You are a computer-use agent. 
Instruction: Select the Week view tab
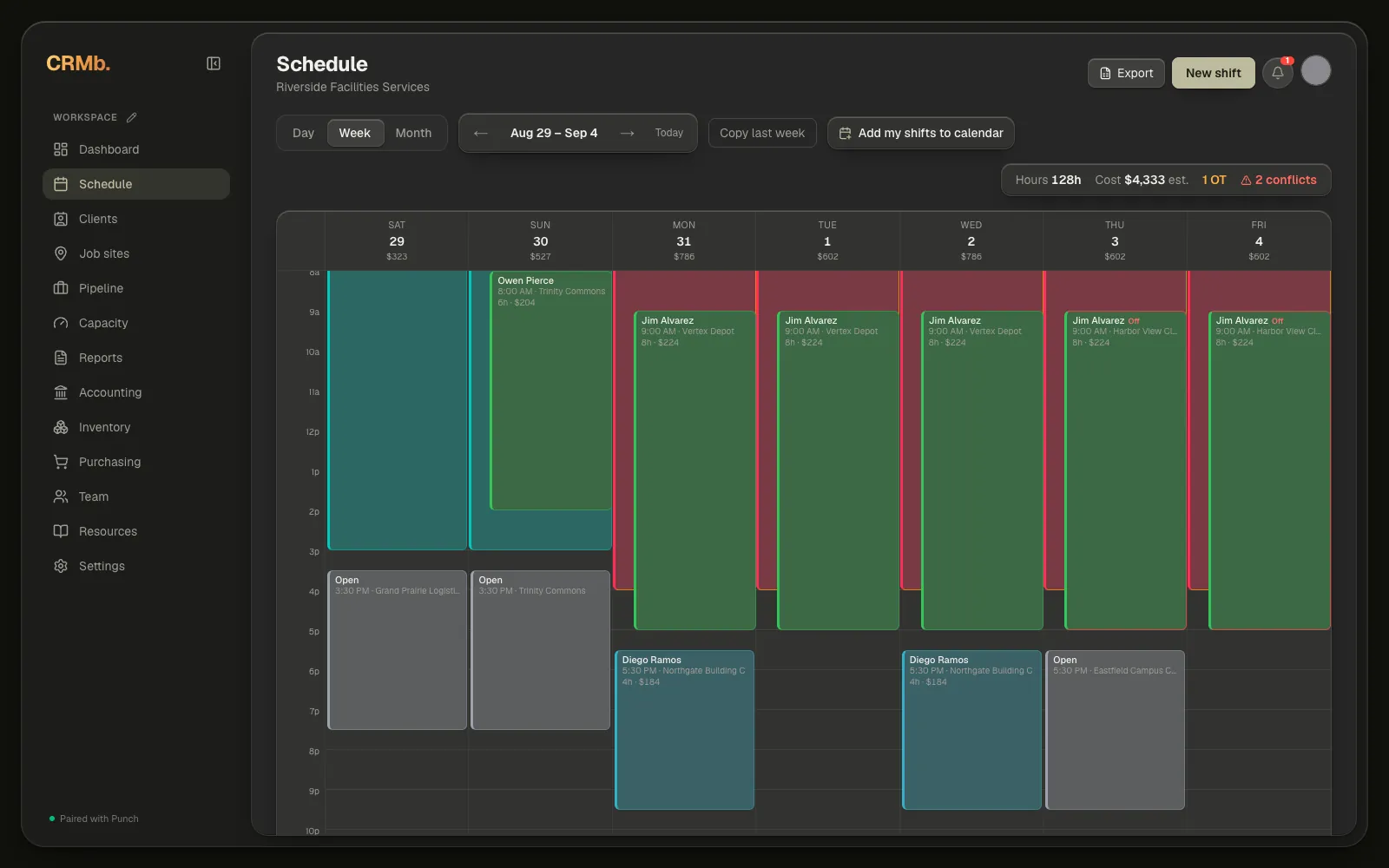355,133
